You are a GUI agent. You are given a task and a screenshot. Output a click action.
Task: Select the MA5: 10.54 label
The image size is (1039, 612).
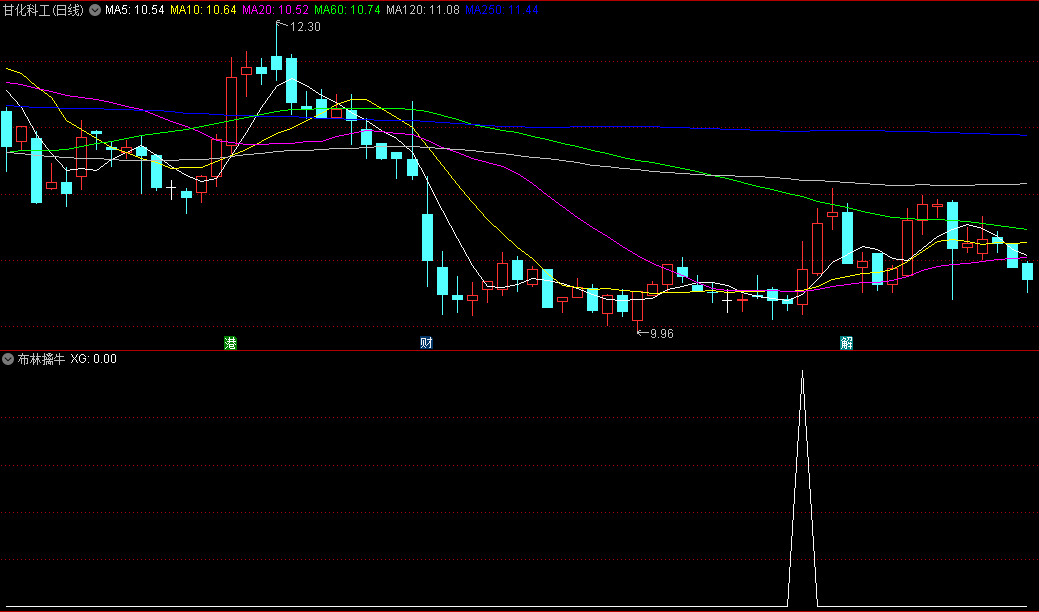point(135,10)
